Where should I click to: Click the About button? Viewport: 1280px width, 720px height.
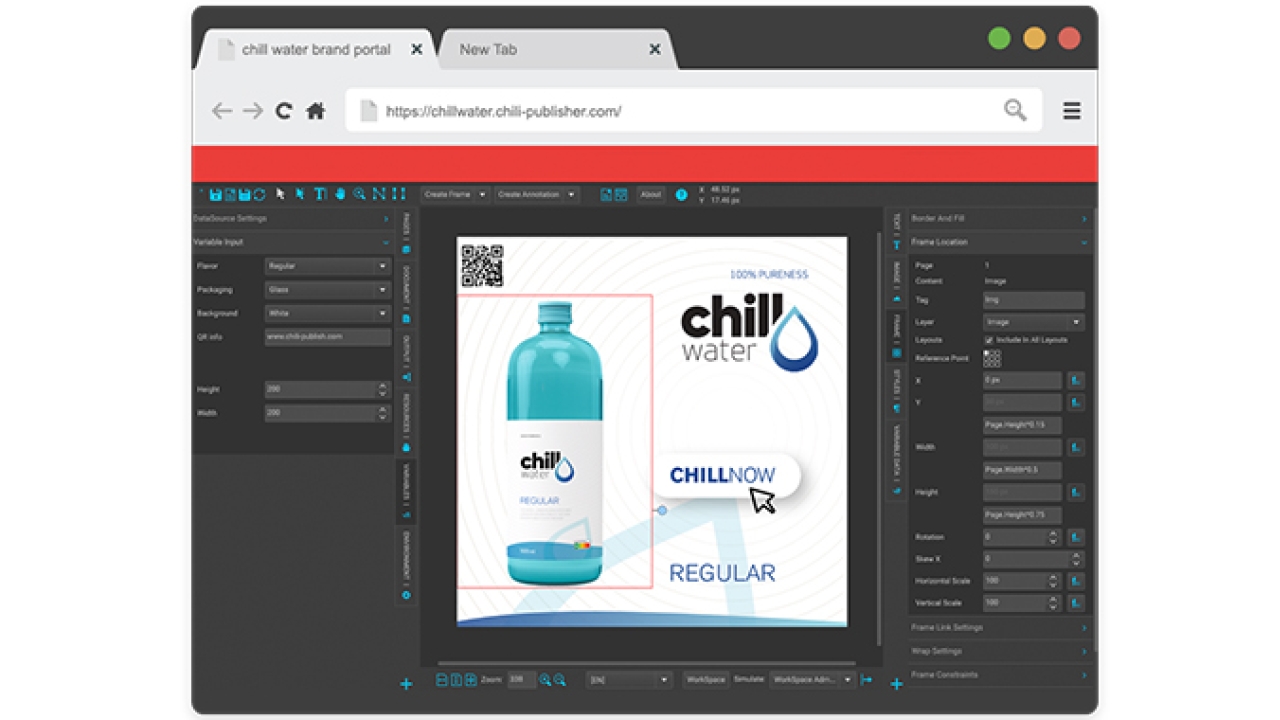click(x=651, y=195)
